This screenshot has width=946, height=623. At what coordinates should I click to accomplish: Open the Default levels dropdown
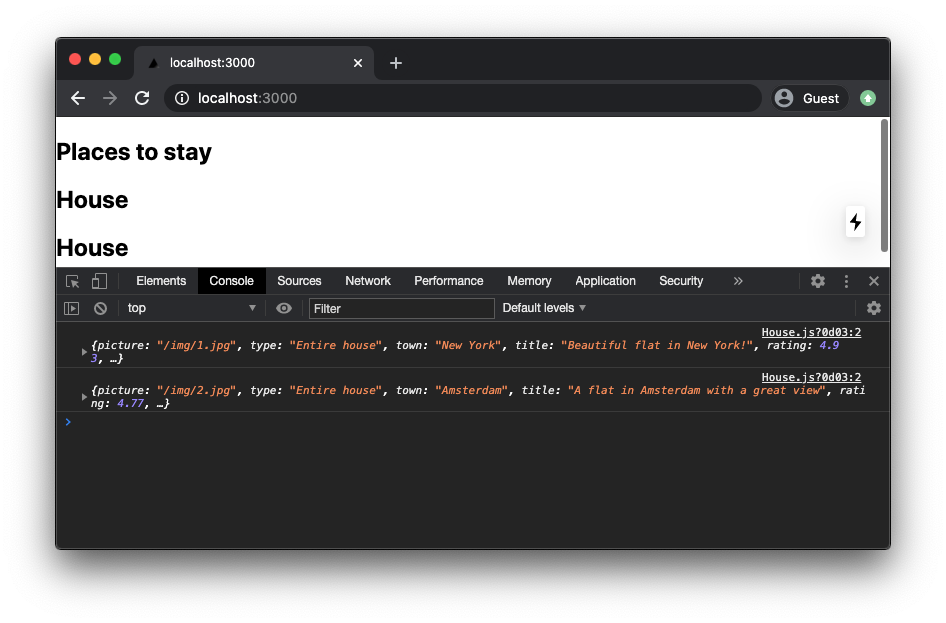544,309
